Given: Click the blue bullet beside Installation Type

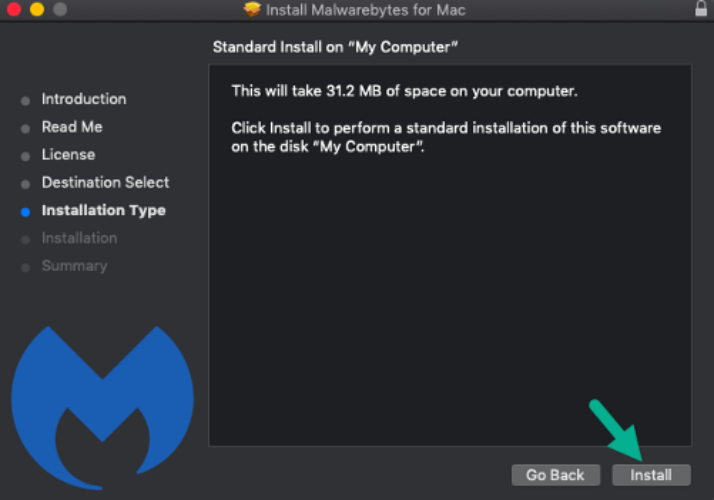Looking at the screenshot, I should [x=26, y=212].
